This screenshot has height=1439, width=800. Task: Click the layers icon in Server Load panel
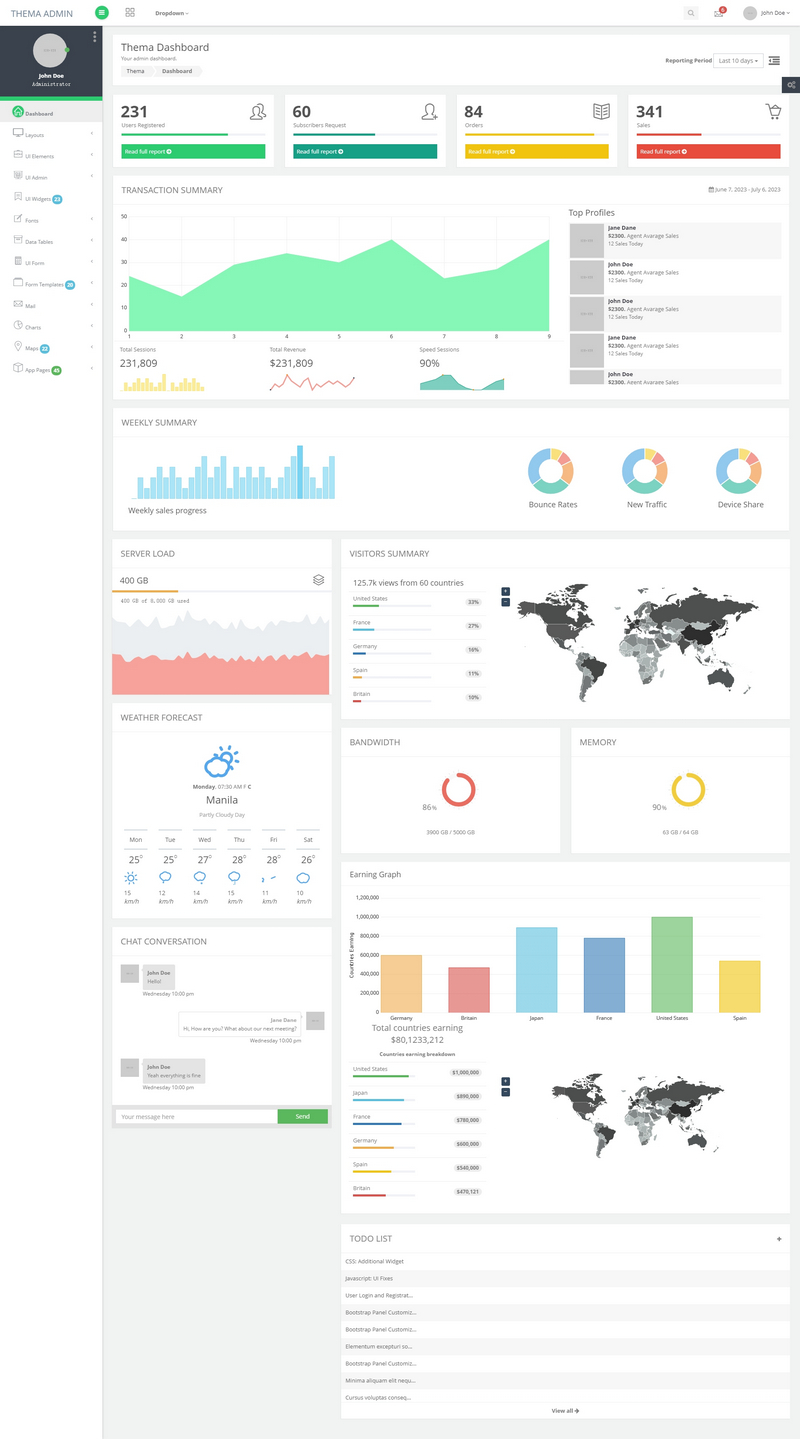tap(318, 580)
